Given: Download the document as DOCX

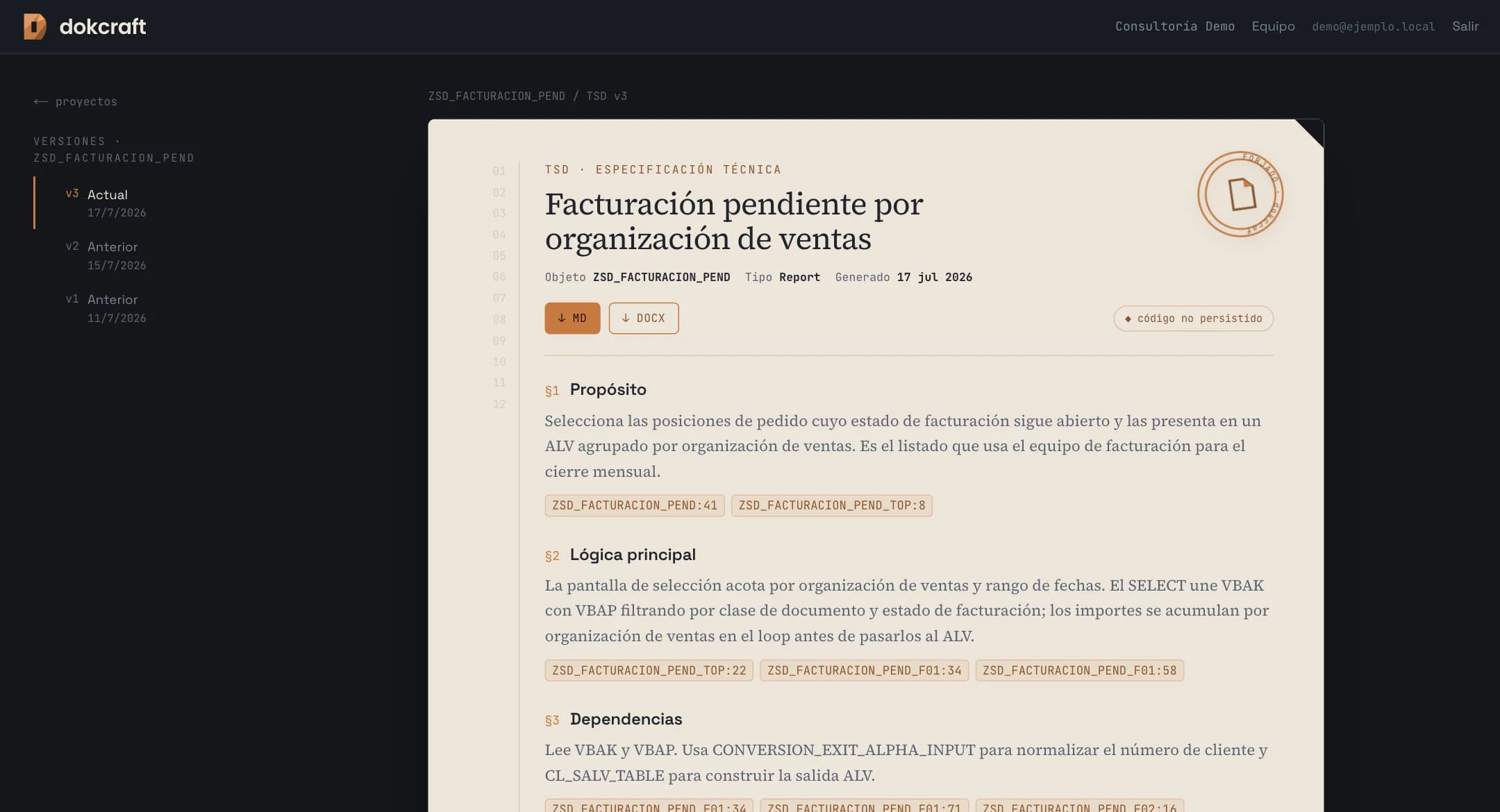Looking at the screenshot, I should click(644, 318).
